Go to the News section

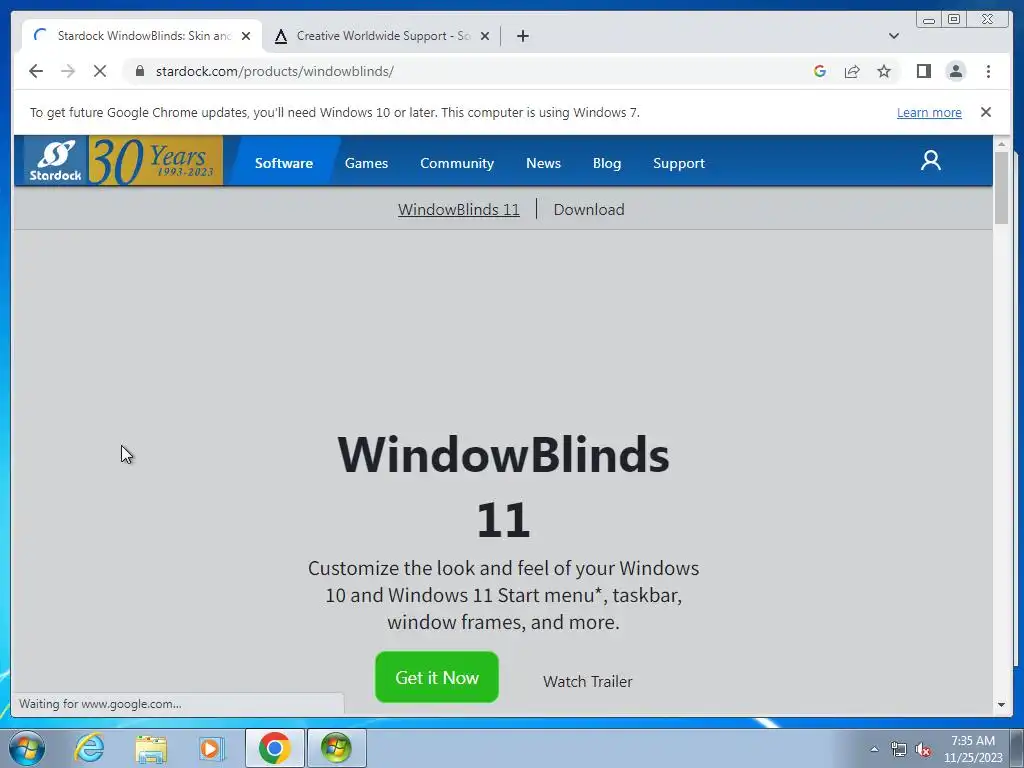pyautogui.click(x=543, y=163)
